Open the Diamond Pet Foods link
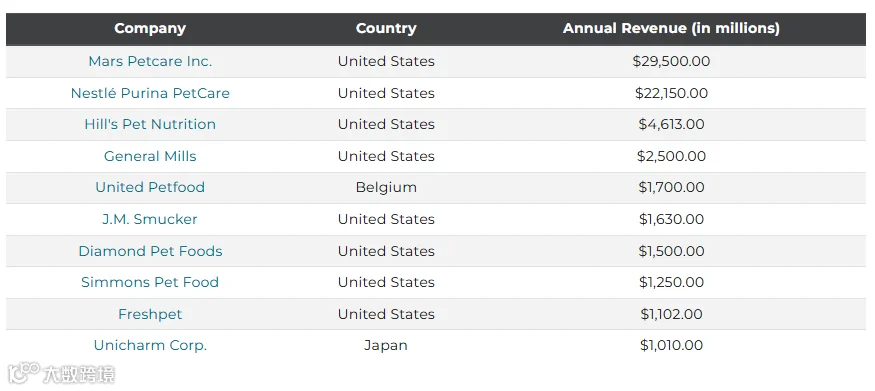The height and width of the screenshot is (391, 875). (x=150, y=251)
